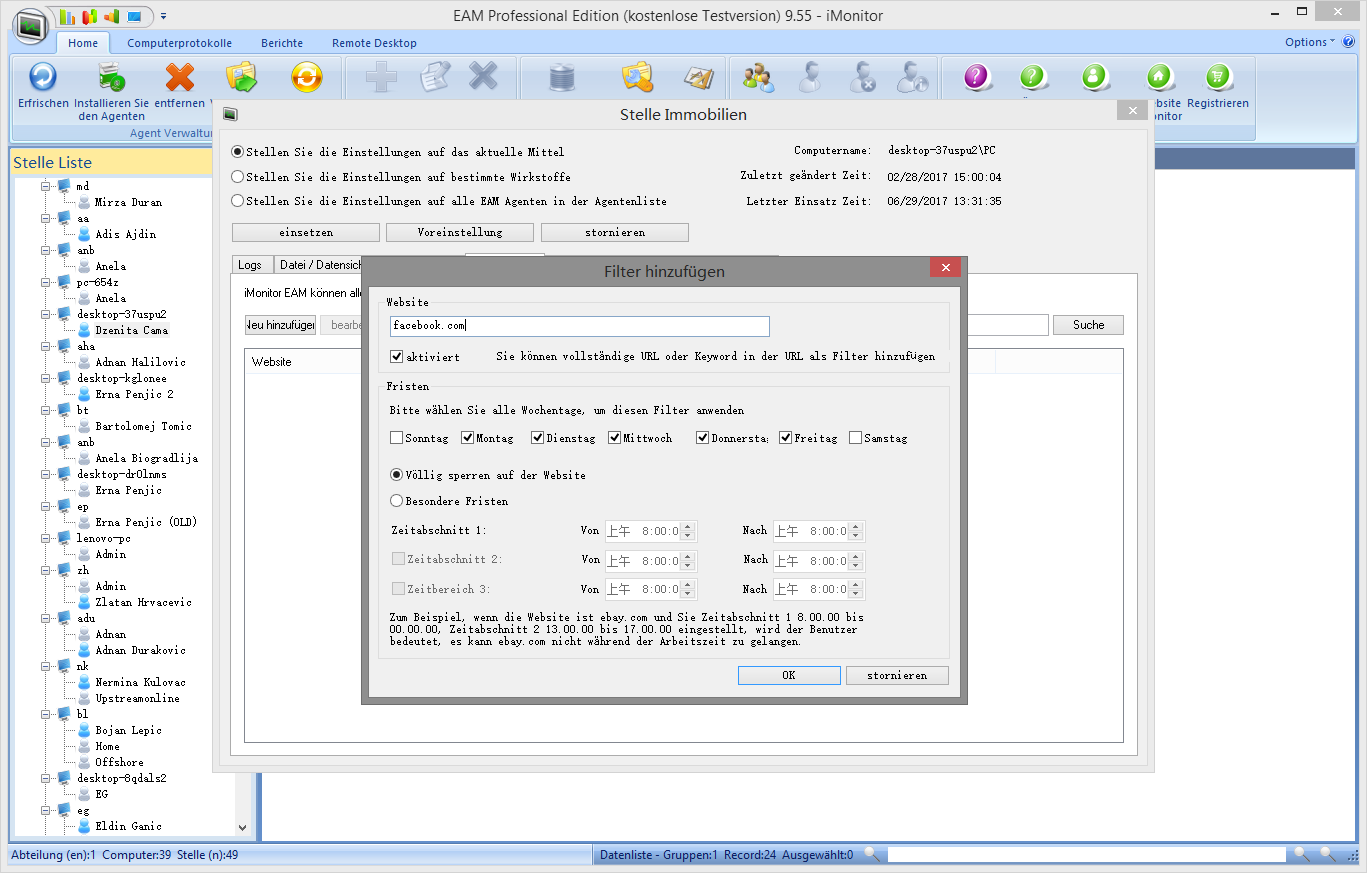The image size is (1367, 873).
Task: Select the Besondere Fristen radio button
Action: [397, 501]
